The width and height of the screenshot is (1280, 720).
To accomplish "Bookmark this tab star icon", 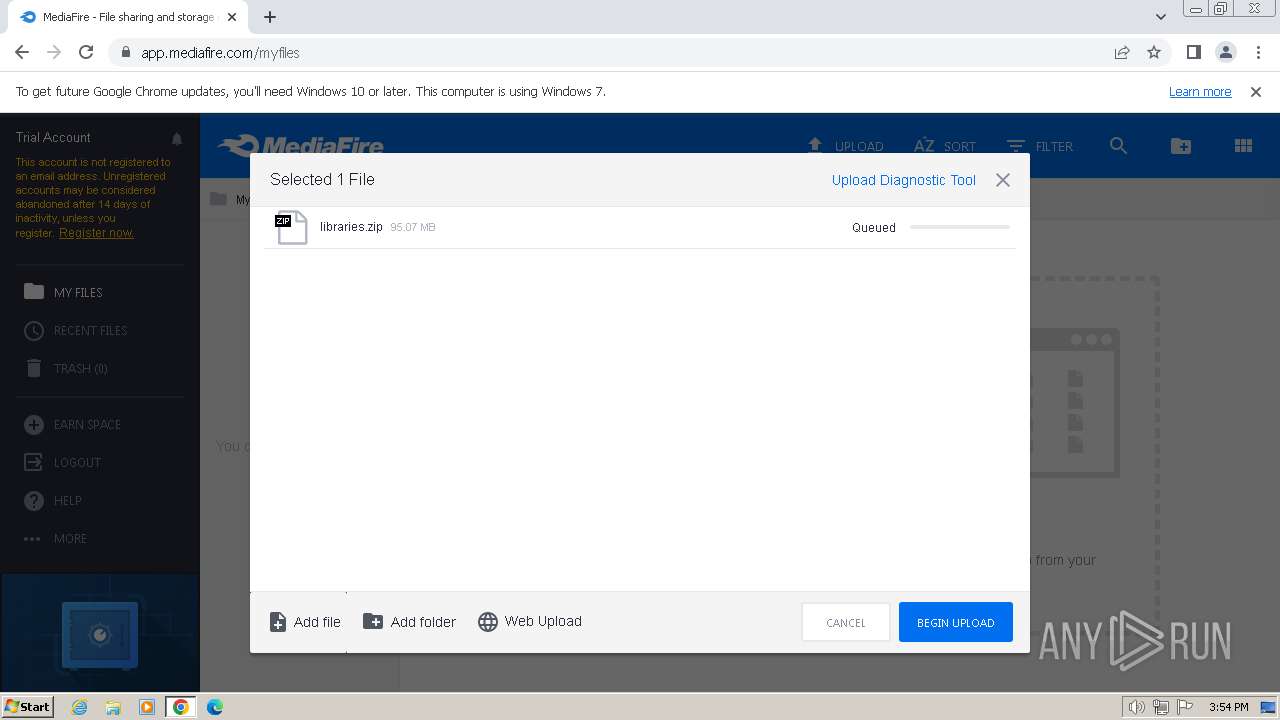I will click(1154, 52).
